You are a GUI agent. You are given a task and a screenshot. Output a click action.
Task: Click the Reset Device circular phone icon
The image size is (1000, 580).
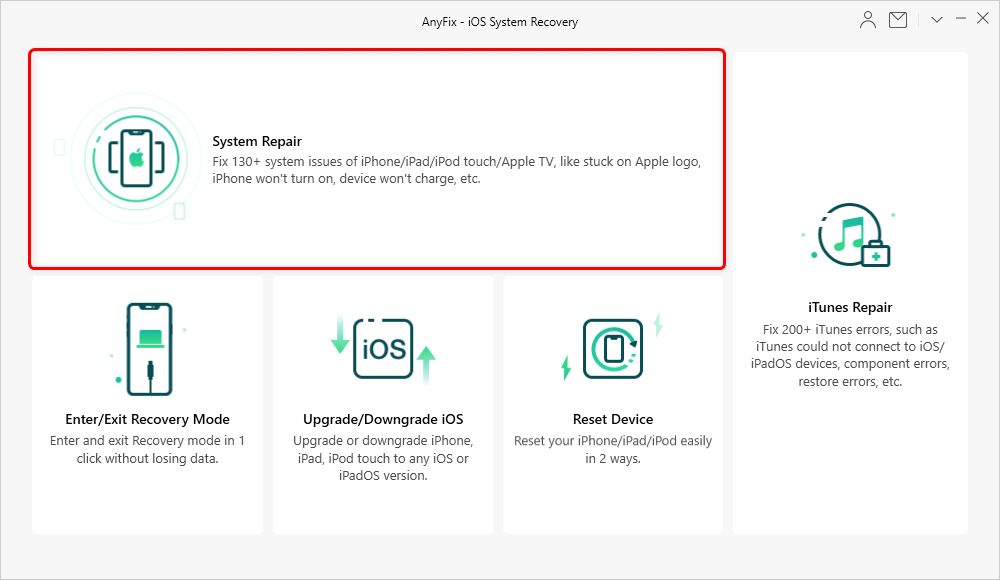[610, 347]
